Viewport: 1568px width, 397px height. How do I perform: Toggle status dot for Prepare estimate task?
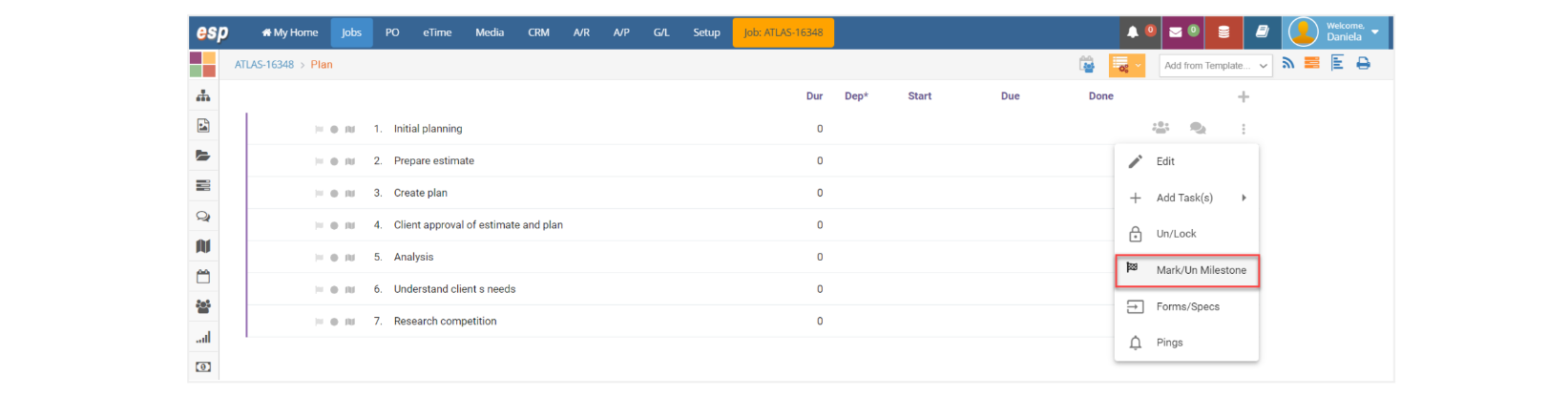pos(334,161)
